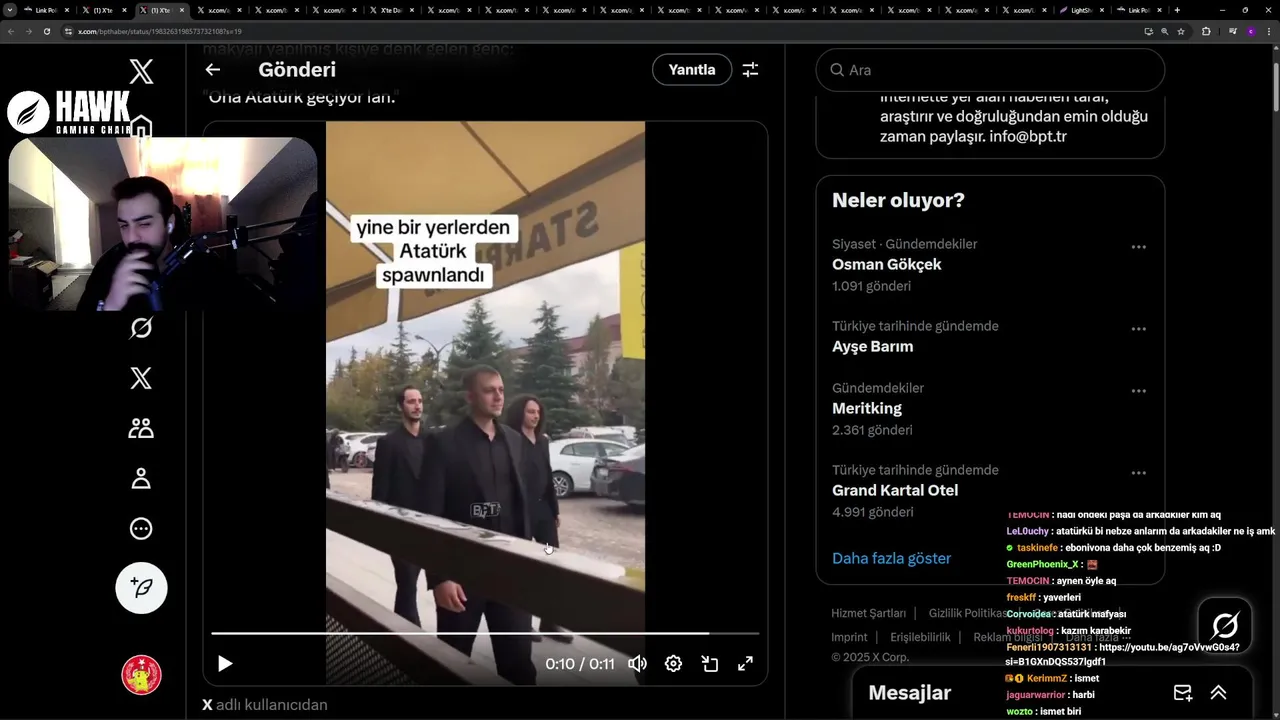1280x720 pixels.
Task: Open the More circle menu in sidebar
Action: pos(141,528)
